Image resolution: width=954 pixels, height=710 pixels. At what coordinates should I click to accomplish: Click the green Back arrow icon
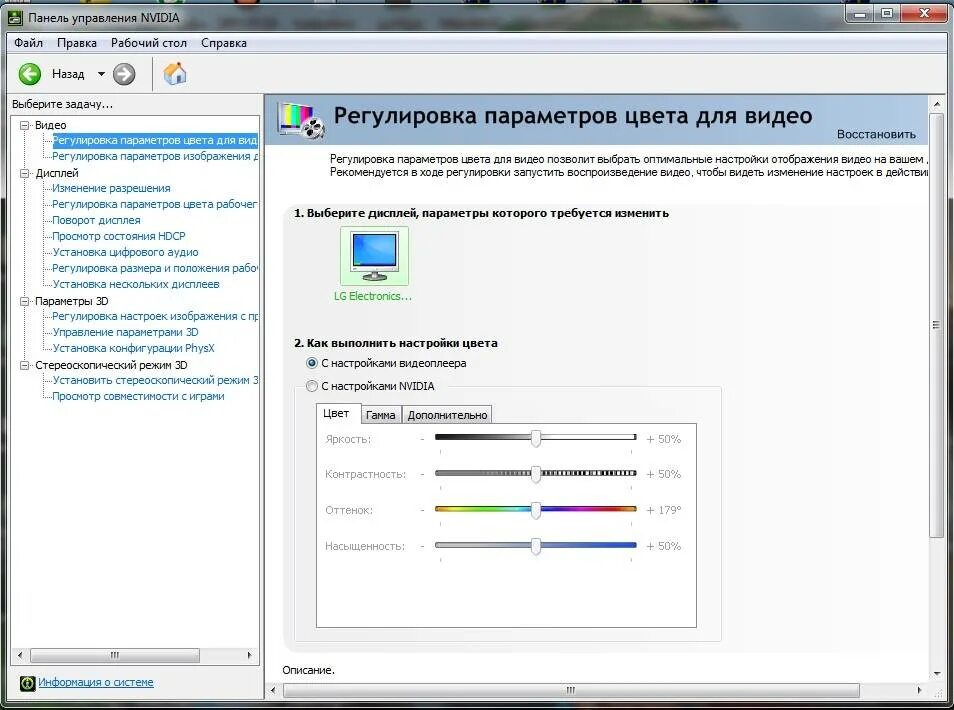[x=29, y=74]
